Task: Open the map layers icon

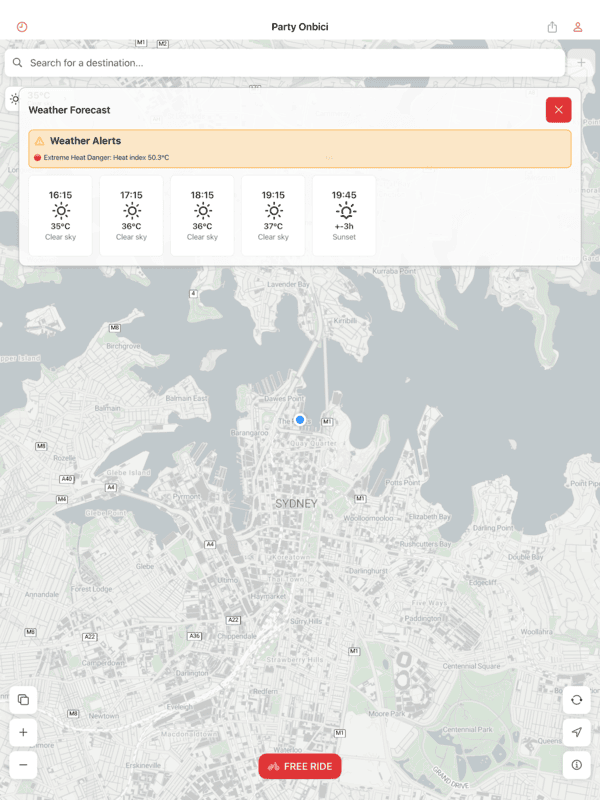Action: click(x=23, y=700)
